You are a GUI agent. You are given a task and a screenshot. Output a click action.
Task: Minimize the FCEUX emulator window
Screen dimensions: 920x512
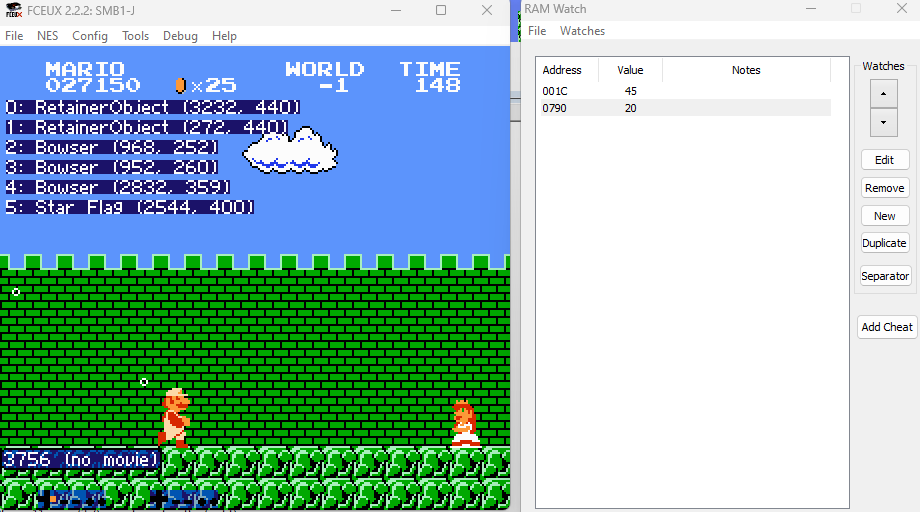pyautogui.click(x=394, y=10)
